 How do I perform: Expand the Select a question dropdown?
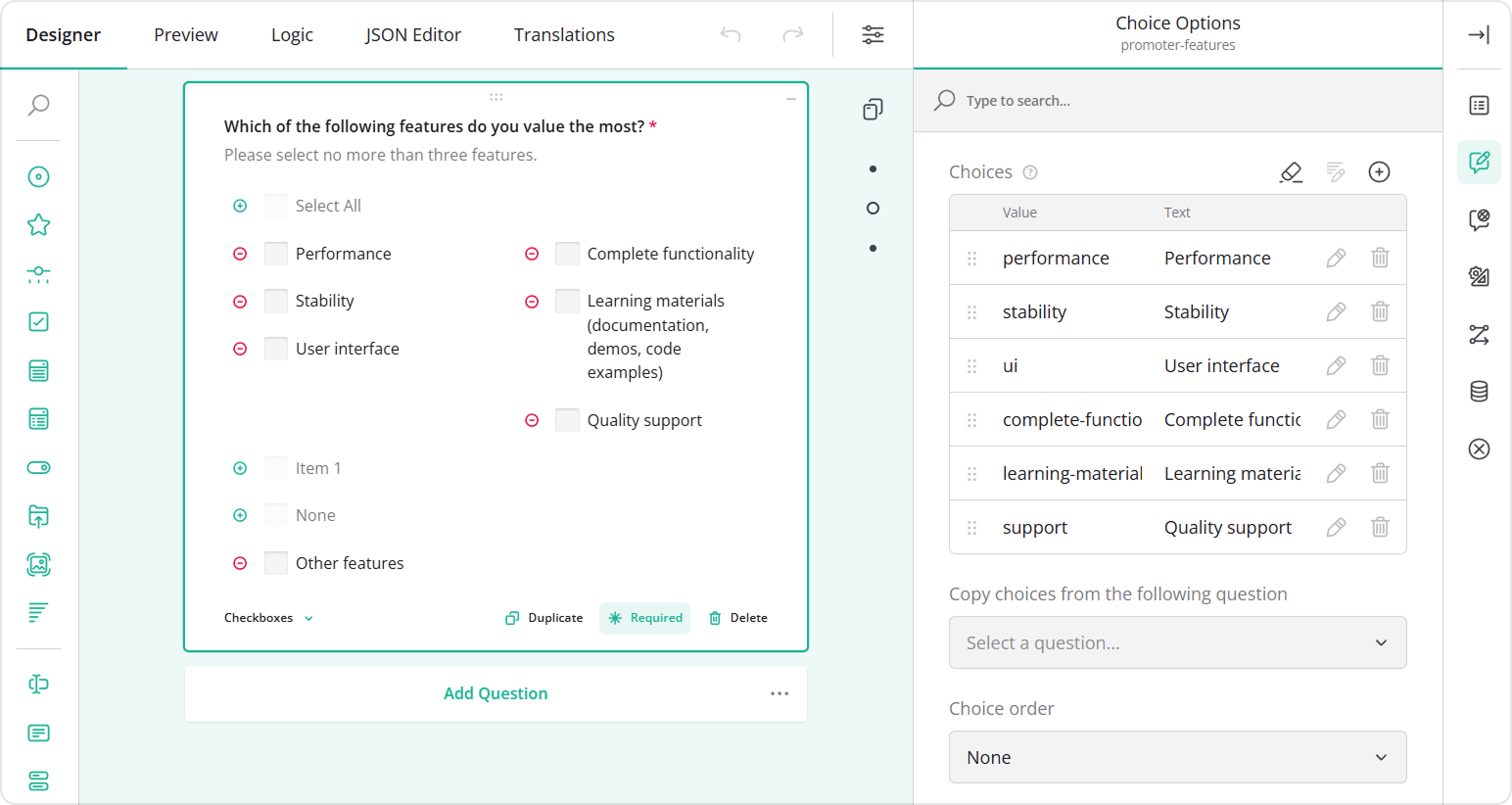tap(1178, 642)
